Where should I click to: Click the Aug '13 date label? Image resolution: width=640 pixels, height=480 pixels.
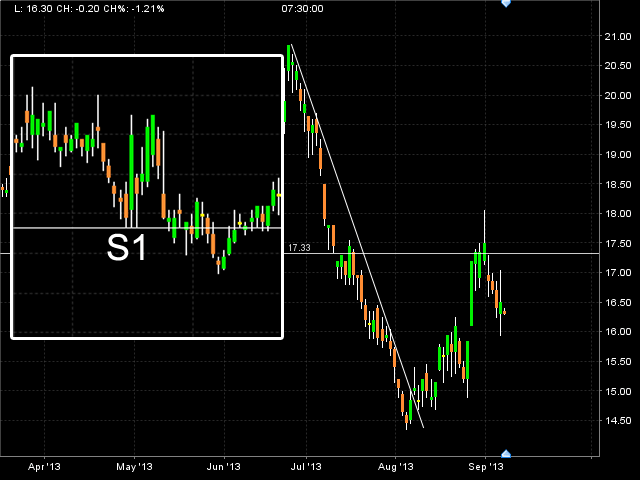(x=396, y=467)
